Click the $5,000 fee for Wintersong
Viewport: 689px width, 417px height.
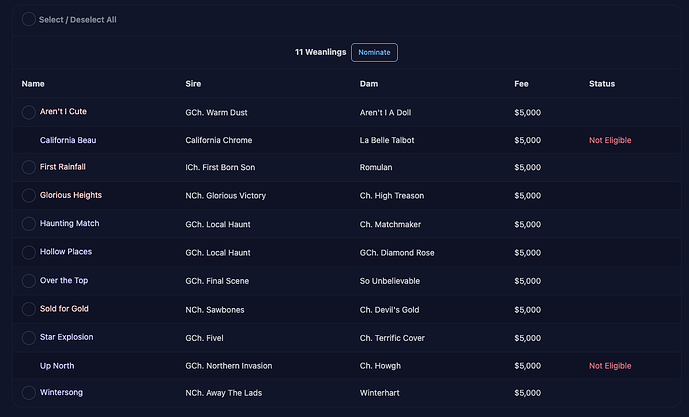pos(527,393)
